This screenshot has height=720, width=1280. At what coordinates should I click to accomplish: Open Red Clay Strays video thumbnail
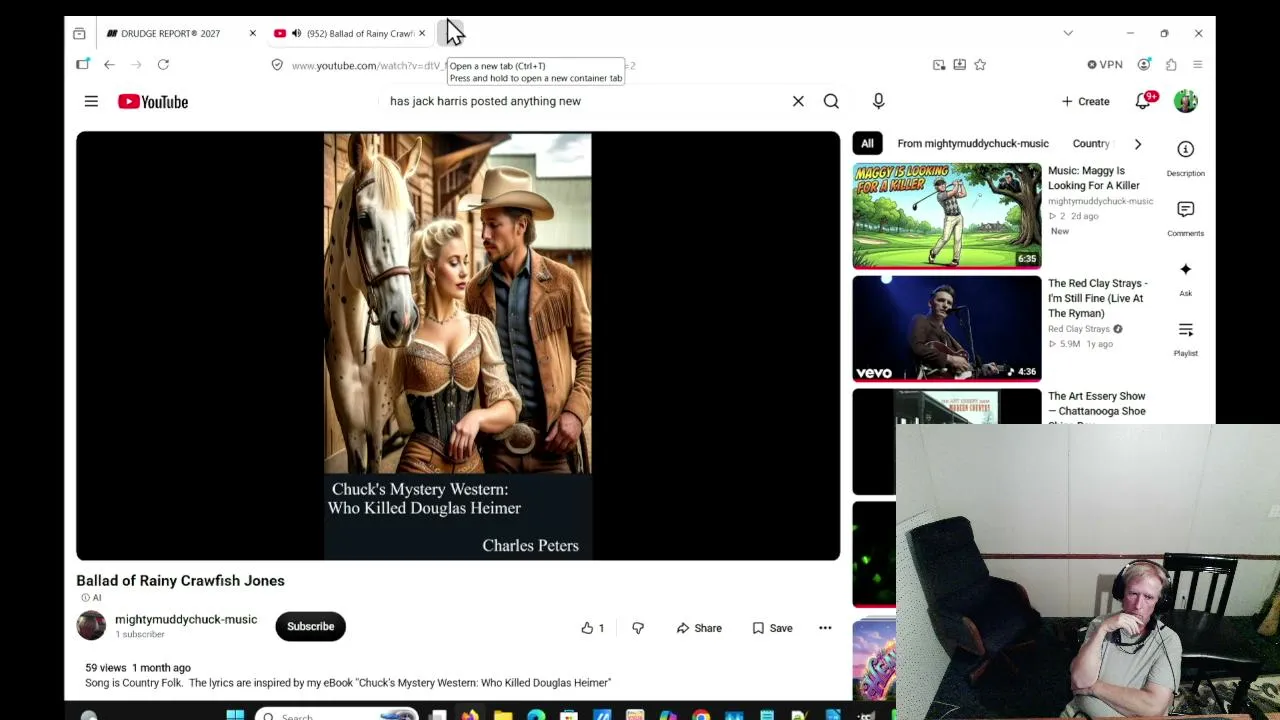947,329
